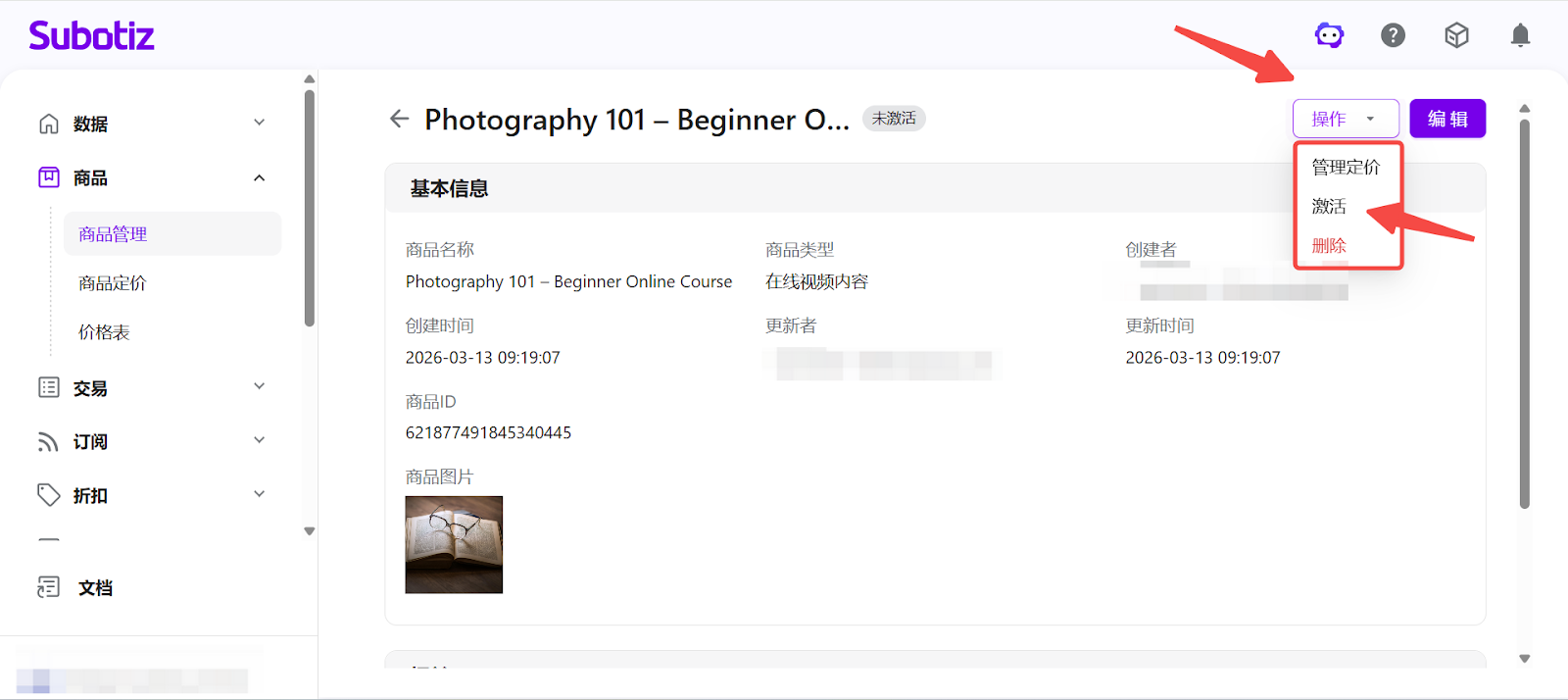Viewport: 1568px width, 700px height.
Task: Open the notifications bell
Action: pyautogui.click(x=1520, y=36)
